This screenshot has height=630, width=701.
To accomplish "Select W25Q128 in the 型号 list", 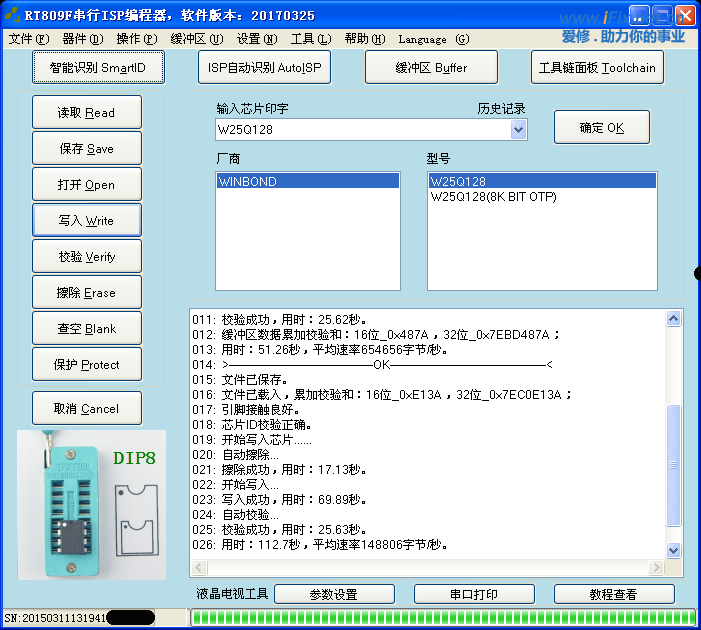I will pyautogui.click(x=542, y=181).
